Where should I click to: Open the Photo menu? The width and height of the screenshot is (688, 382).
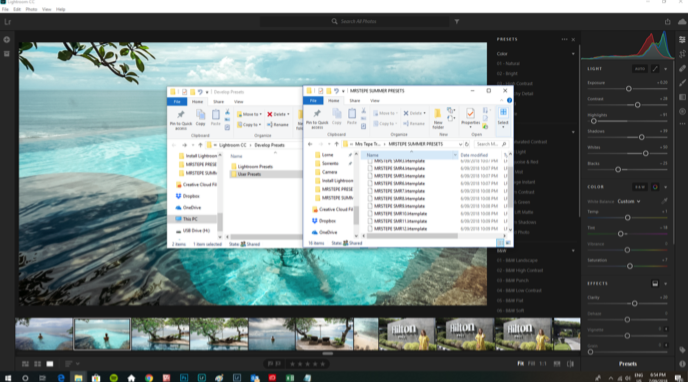31,9
